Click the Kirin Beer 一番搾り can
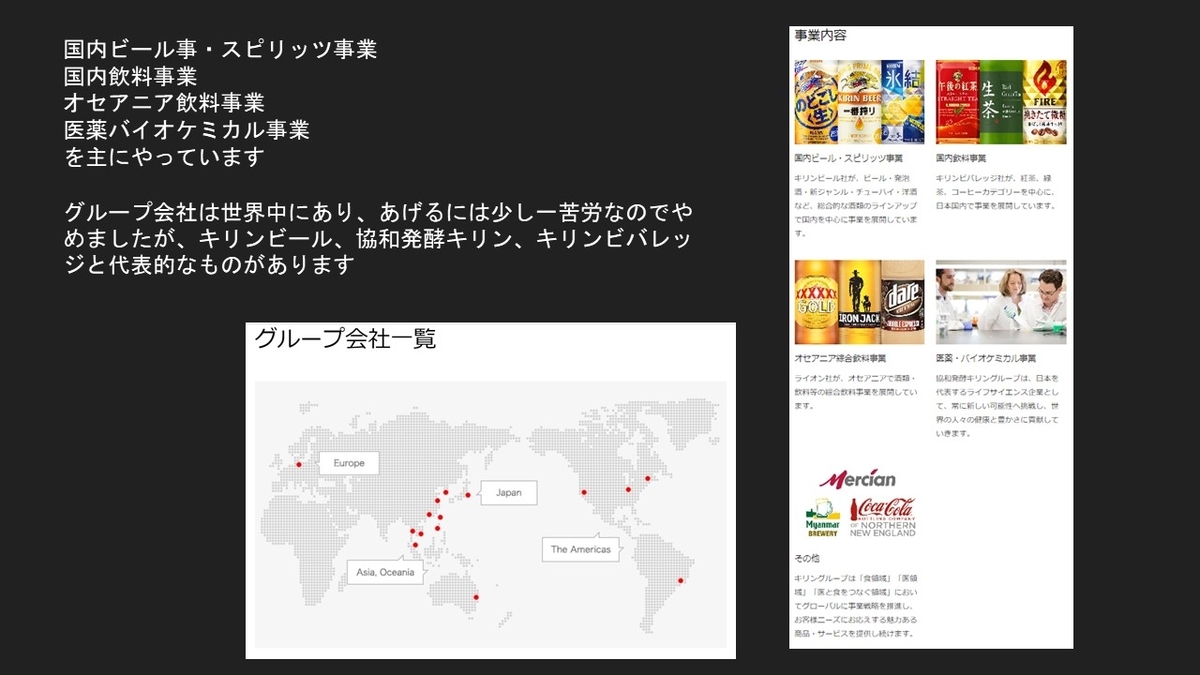1200x675 pixels. [x=859, y=102]
